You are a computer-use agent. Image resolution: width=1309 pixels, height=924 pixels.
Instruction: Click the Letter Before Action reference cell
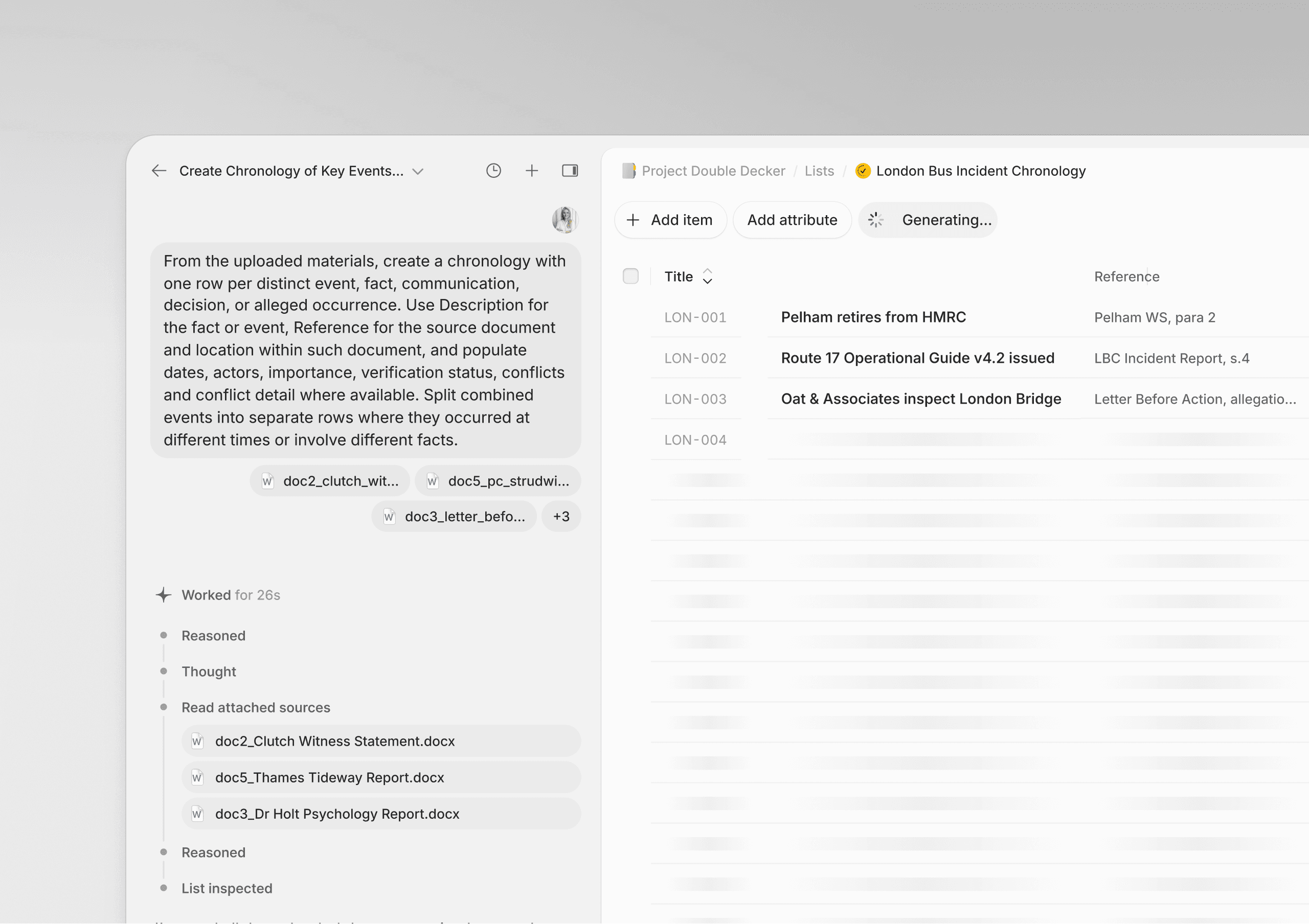[1195, 399]
